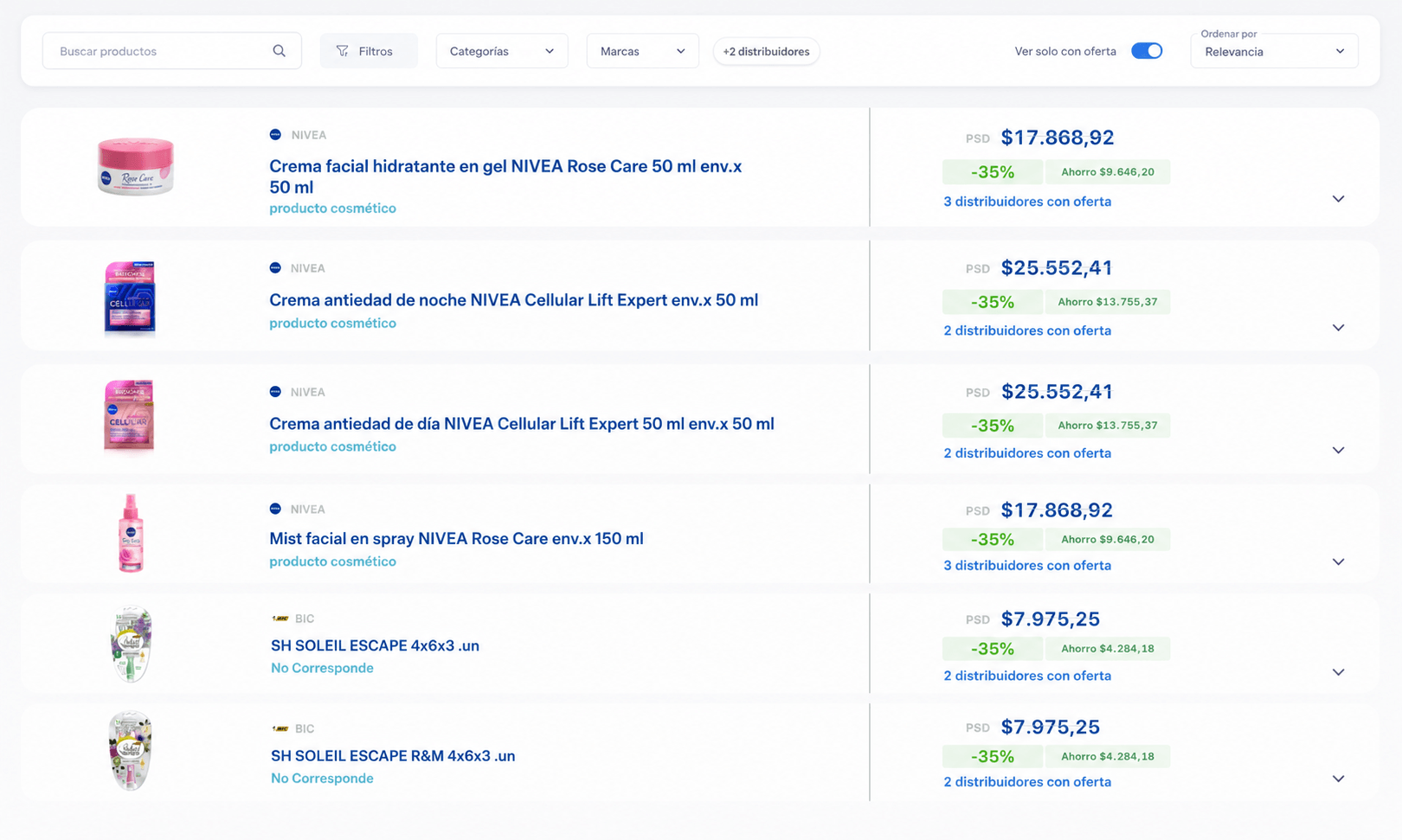This screenshot has height=840, width=1402.
Task: Expand distributors for SH SOLEIL ESCAPE R&M
Action: tap(1338, 779)
